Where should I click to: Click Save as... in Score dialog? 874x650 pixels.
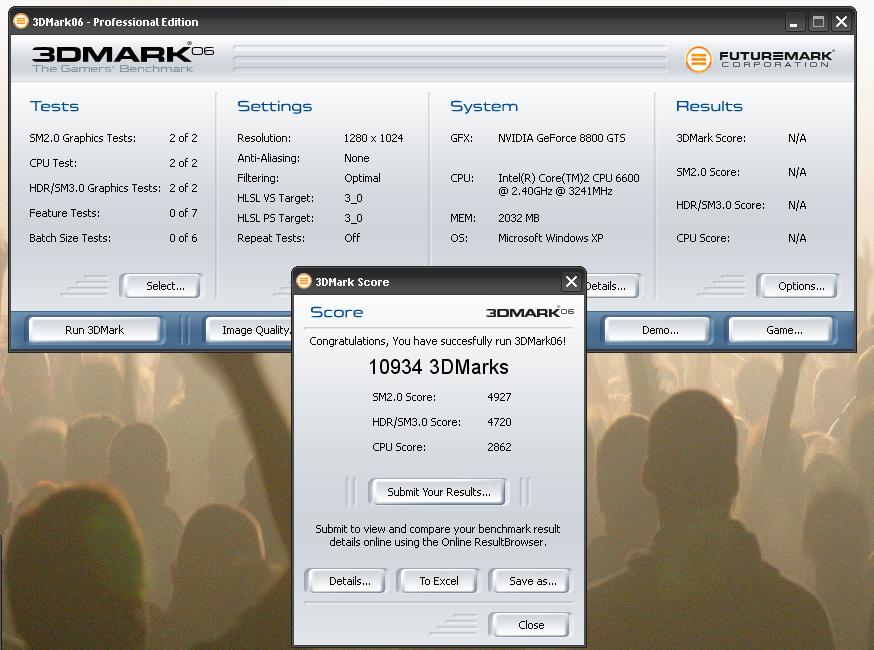pyautogui.click(x=530, y=581)
